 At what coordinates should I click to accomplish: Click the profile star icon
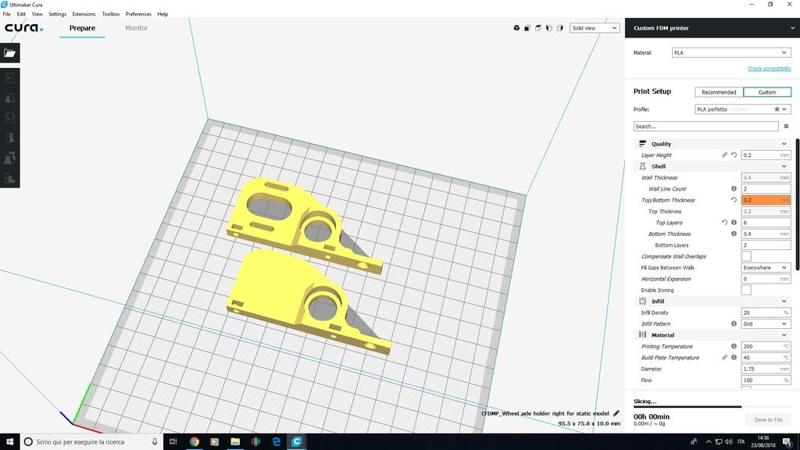click(777, 109)
